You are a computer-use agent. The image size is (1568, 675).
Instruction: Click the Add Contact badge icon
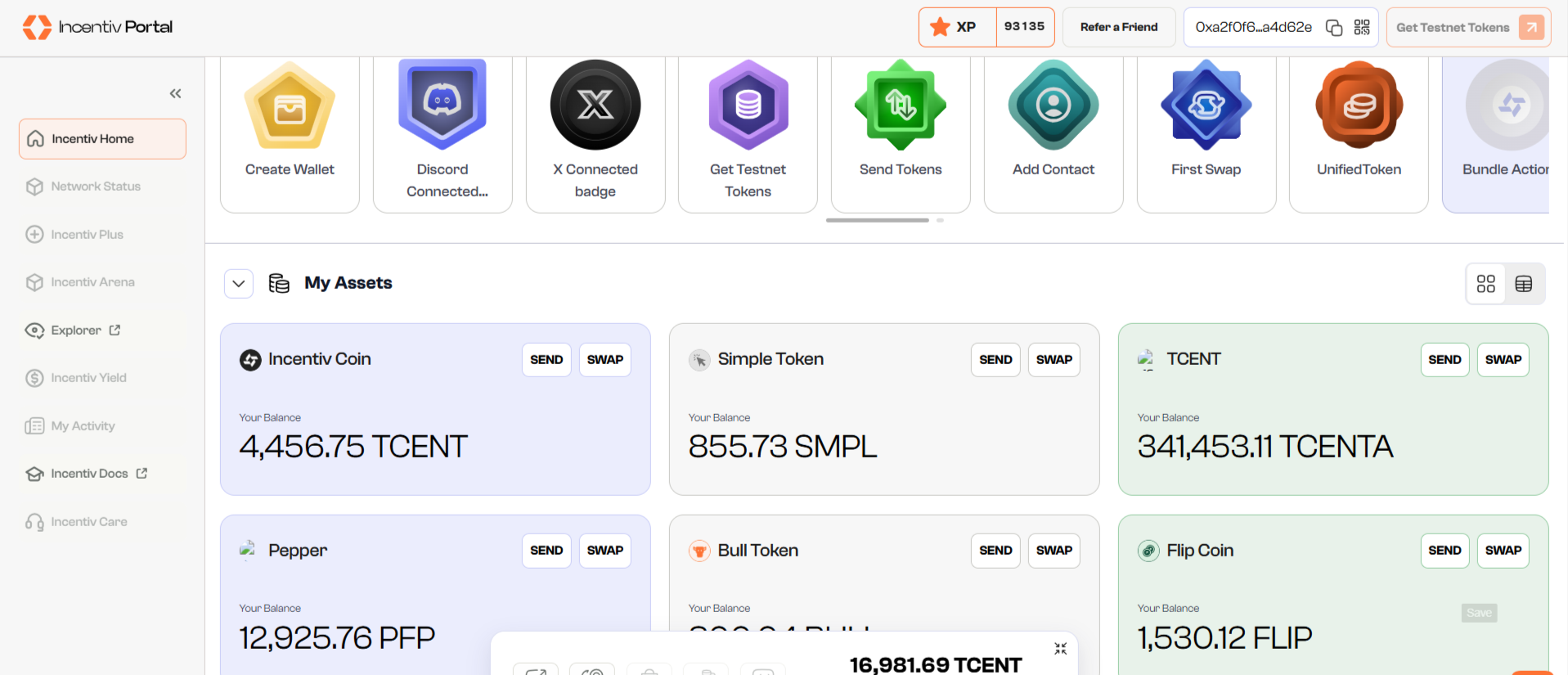1054,106
